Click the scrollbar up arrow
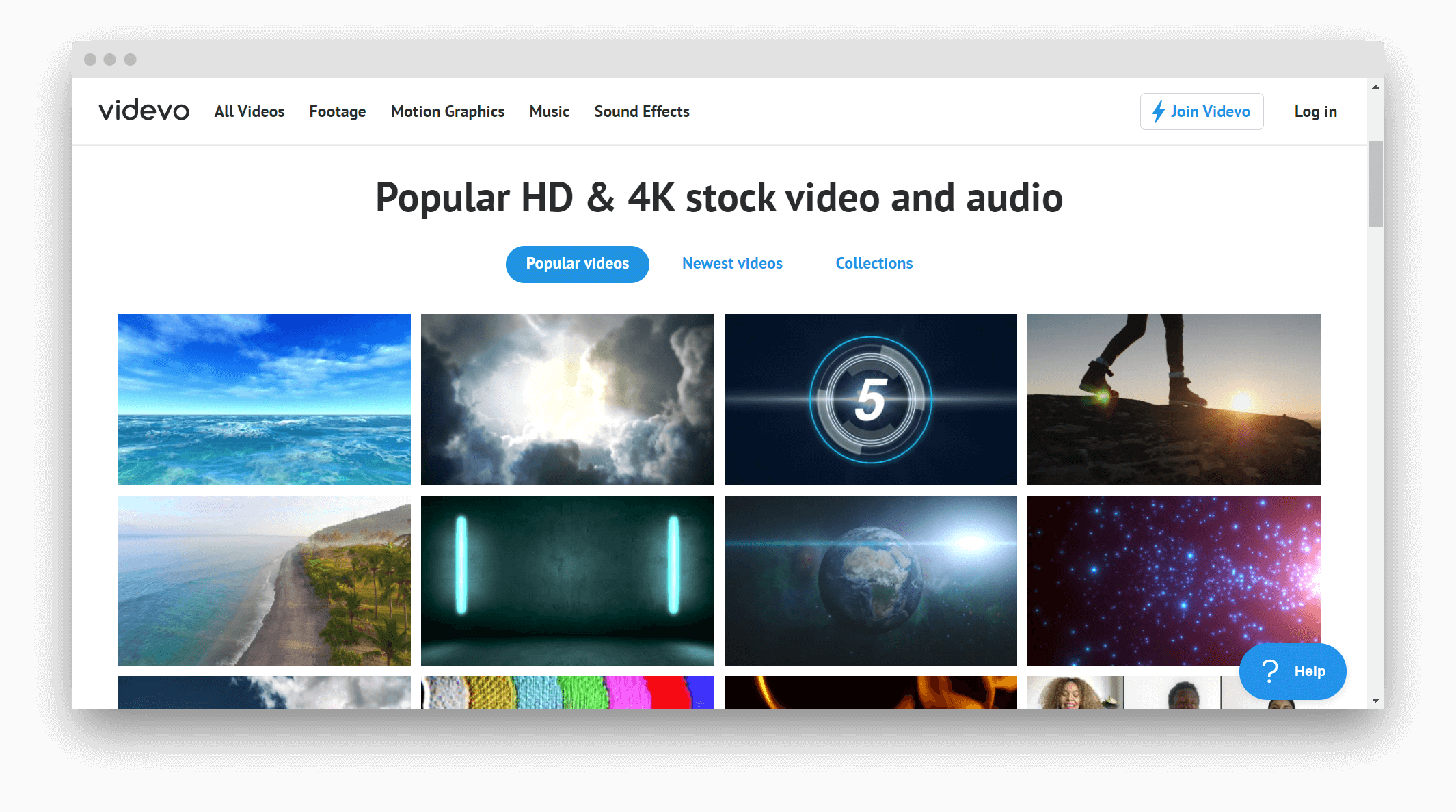This screenshot has width=1456, height=812. point(1375,87)
